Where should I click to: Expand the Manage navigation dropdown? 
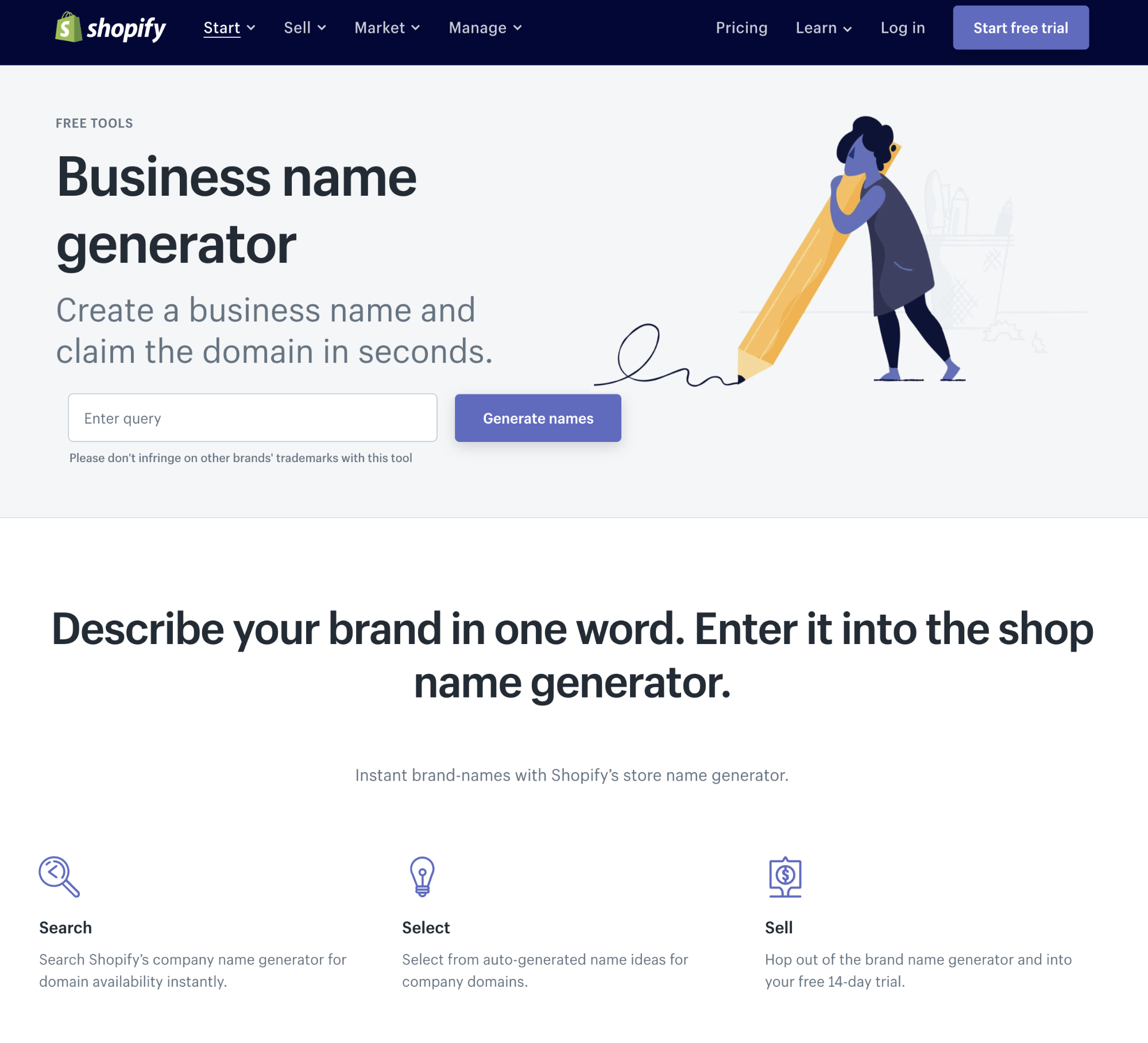click(485, 27)
